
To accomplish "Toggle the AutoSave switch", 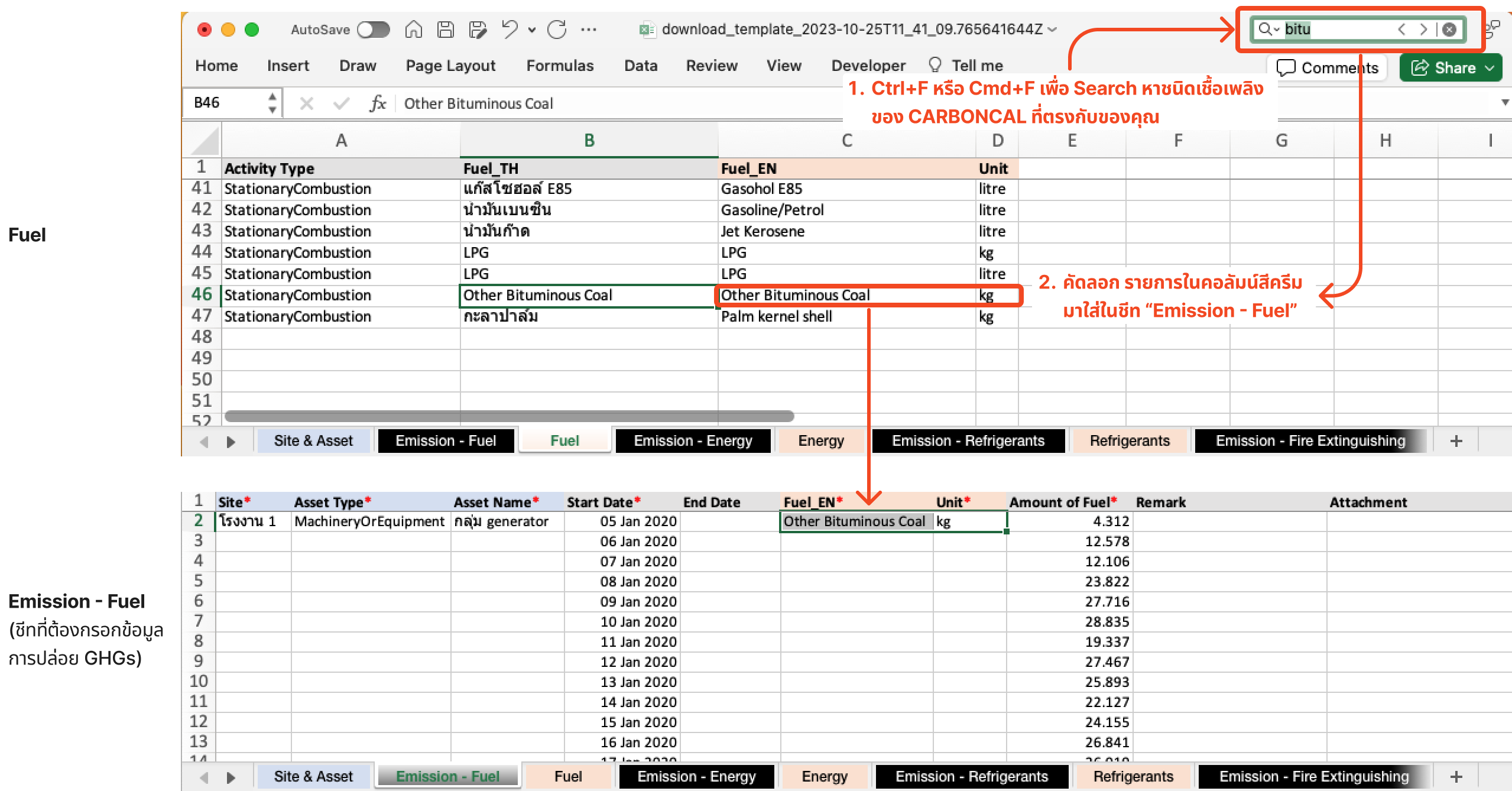I will (374, 29).
